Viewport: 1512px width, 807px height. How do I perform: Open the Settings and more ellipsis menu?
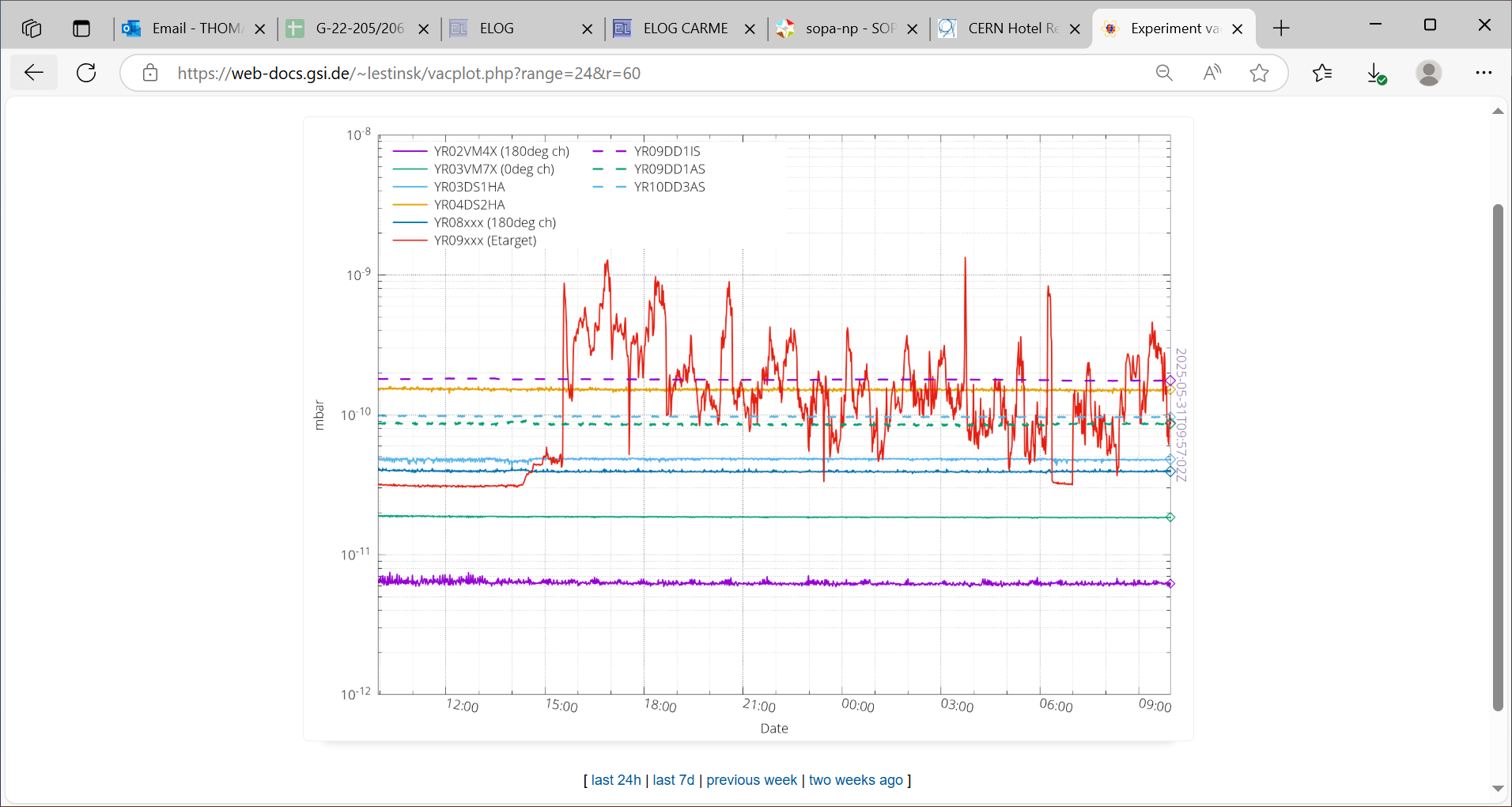pyautogui.click(x=1484, y=74)
